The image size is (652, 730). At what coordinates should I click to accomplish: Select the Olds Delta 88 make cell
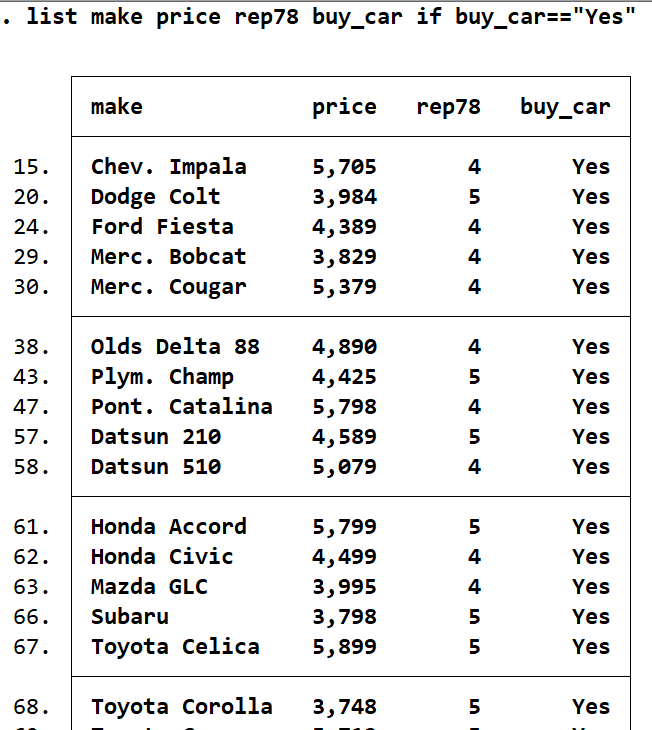[x=175, y=347]
